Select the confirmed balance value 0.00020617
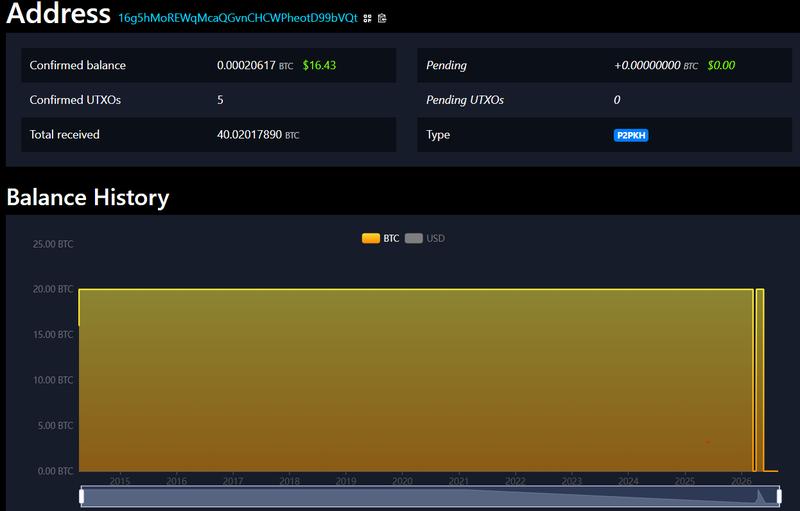This screenshot has height=511, width=800. coord(246,65)
